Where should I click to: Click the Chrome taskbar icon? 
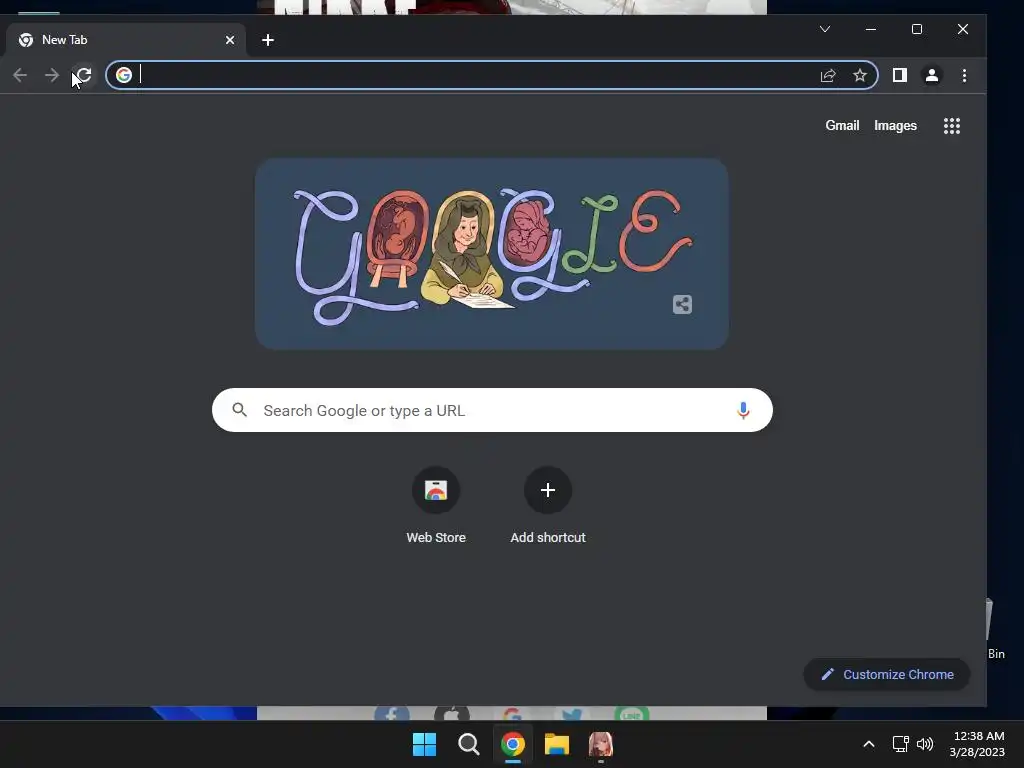[513, 744]
